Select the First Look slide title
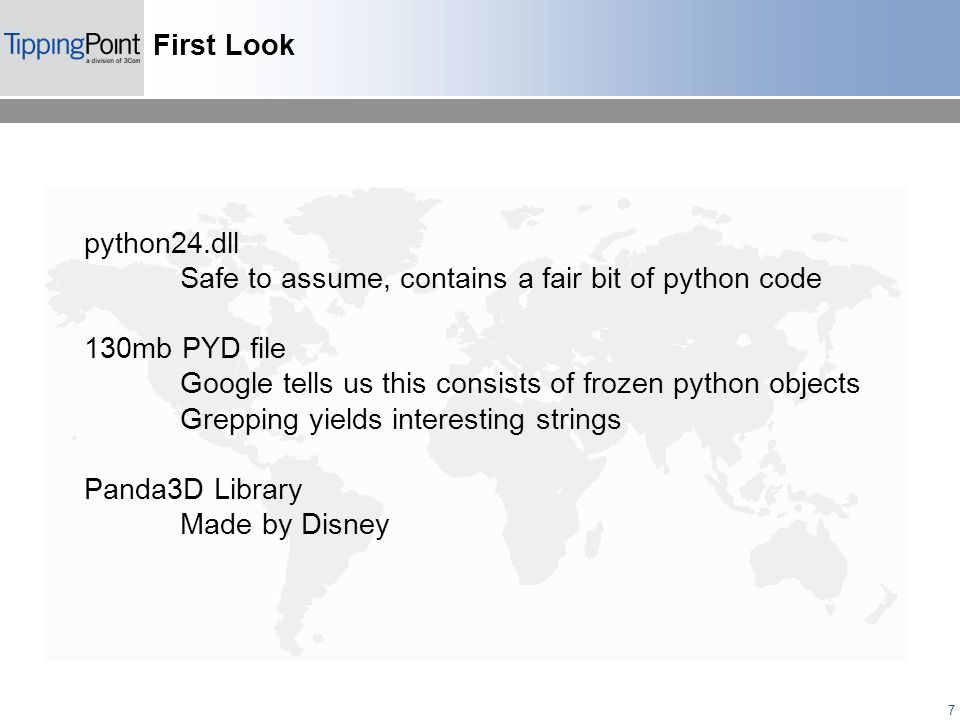Screen dimensions: 960x720 223,45
